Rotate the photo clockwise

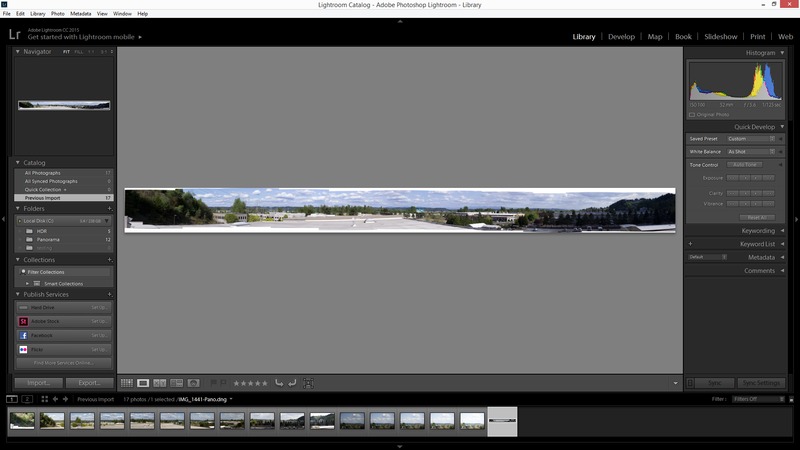tap(292, 383)
